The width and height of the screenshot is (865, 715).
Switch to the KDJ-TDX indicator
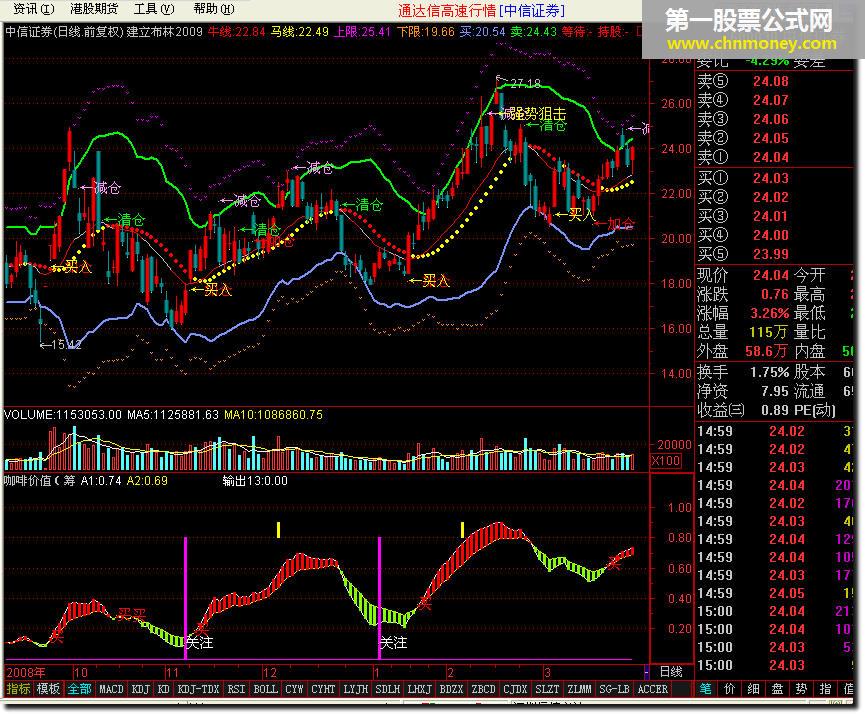point(199,689)
